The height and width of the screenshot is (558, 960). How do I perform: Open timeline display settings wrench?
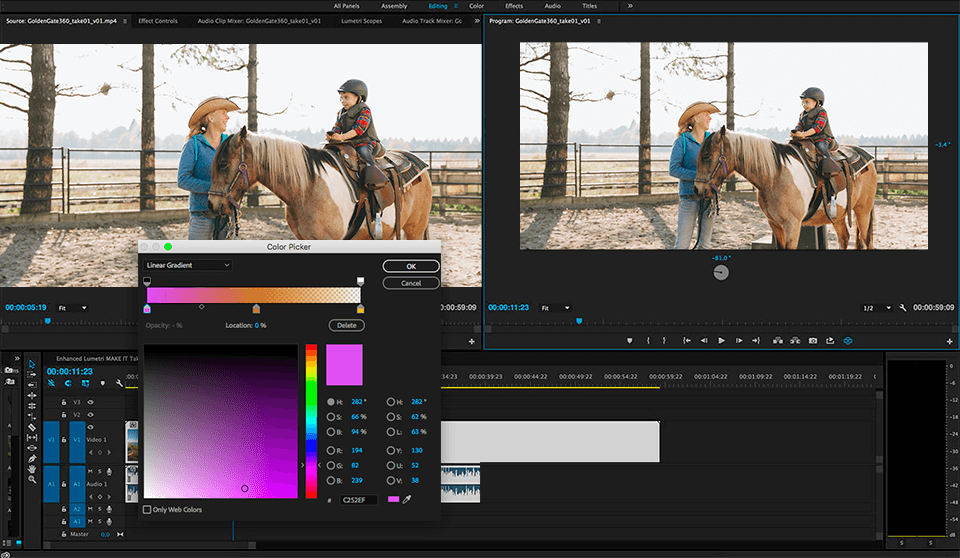(x=119, y=383)
